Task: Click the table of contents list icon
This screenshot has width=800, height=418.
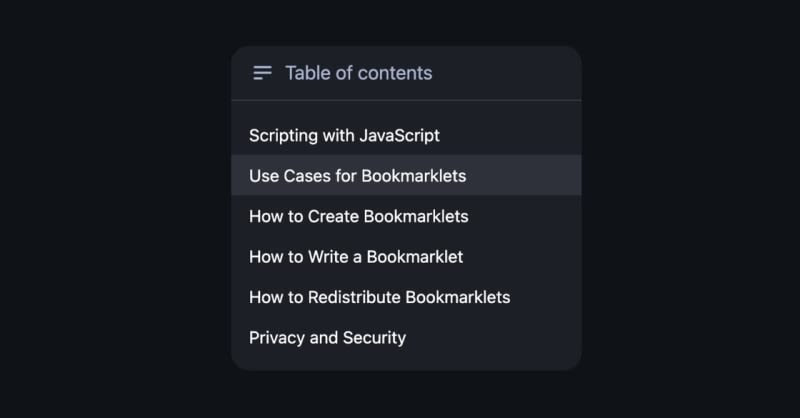Action: pos(262,73)
